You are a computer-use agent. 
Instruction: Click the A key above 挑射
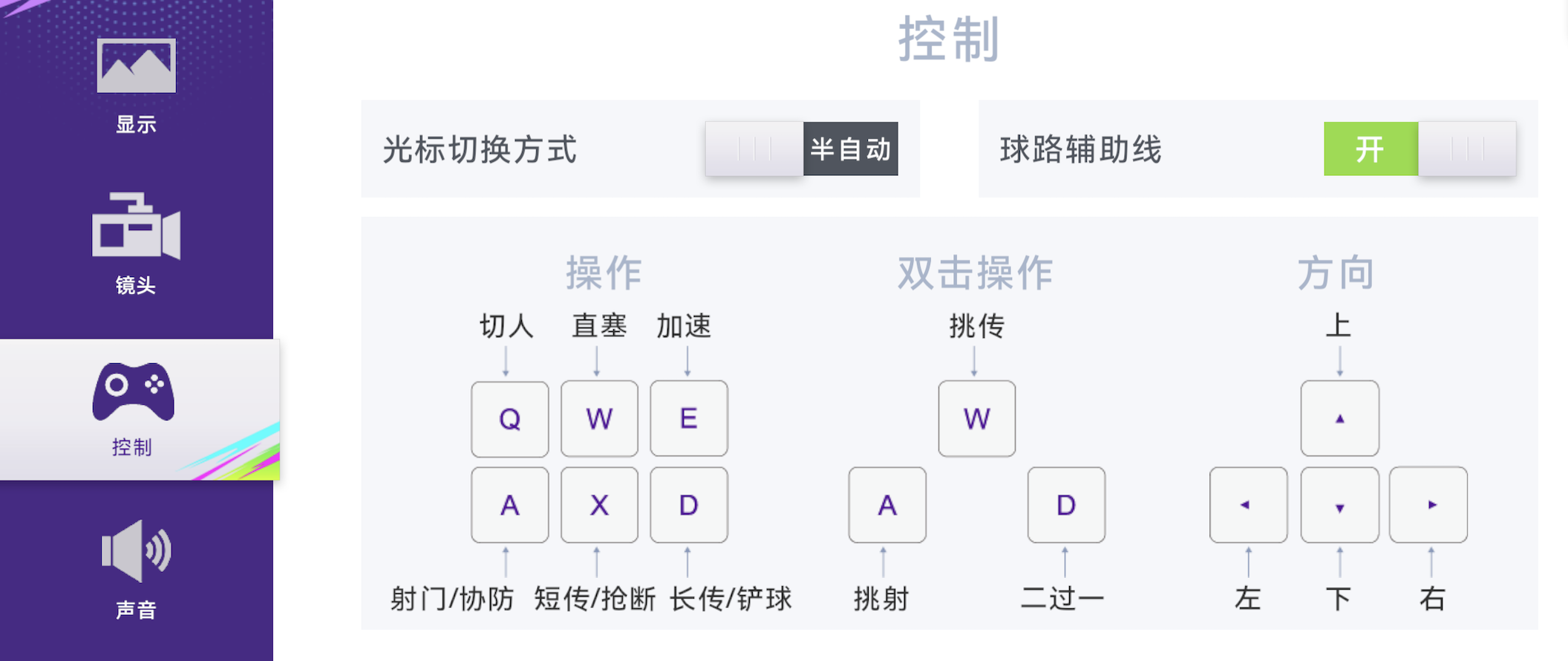click(887, 505)
